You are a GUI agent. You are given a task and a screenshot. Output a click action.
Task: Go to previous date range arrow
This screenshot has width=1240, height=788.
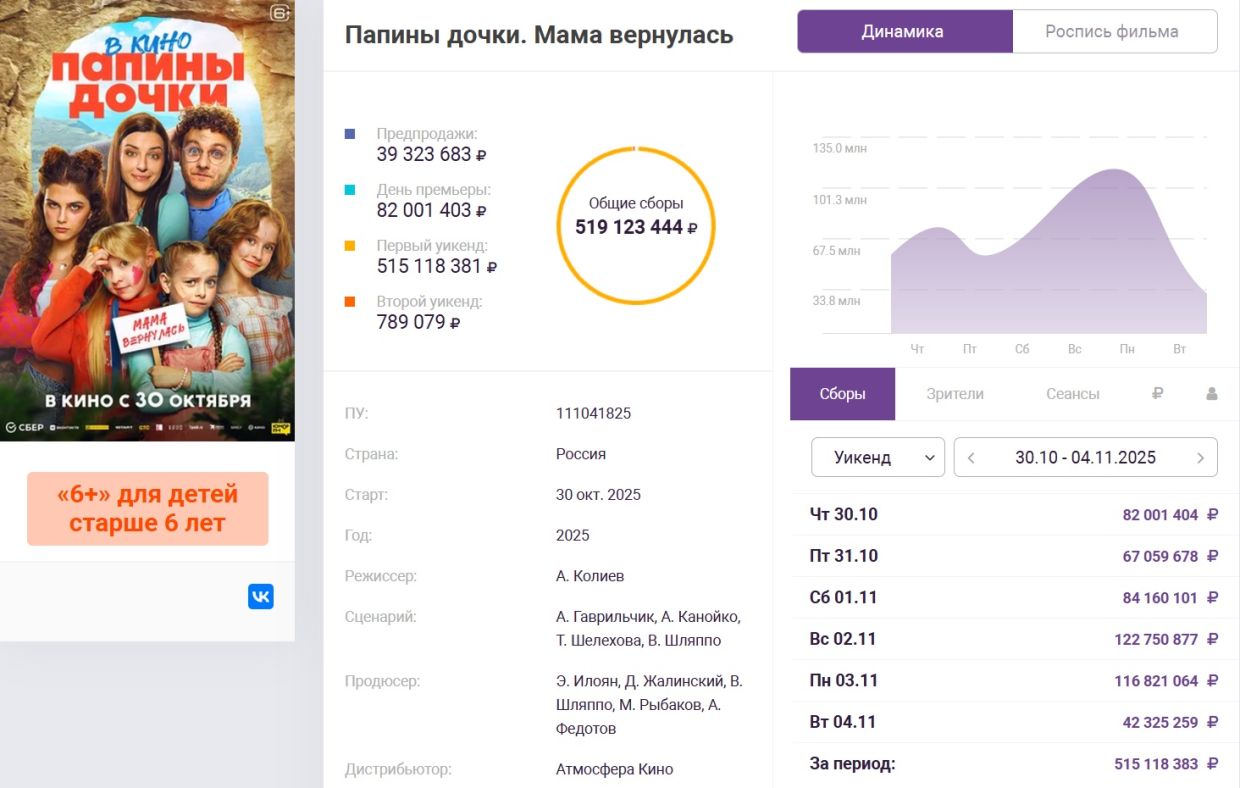(971, 458)
